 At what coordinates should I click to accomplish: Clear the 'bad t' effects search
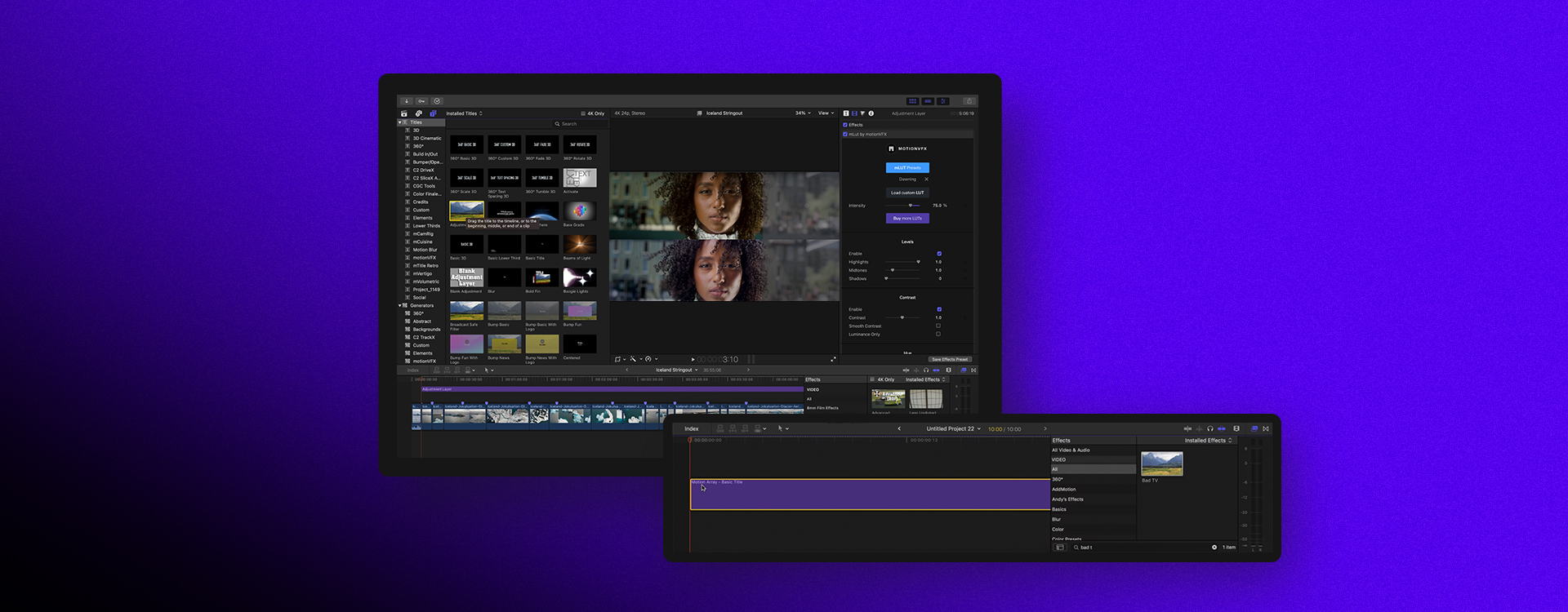(1214, 548)
